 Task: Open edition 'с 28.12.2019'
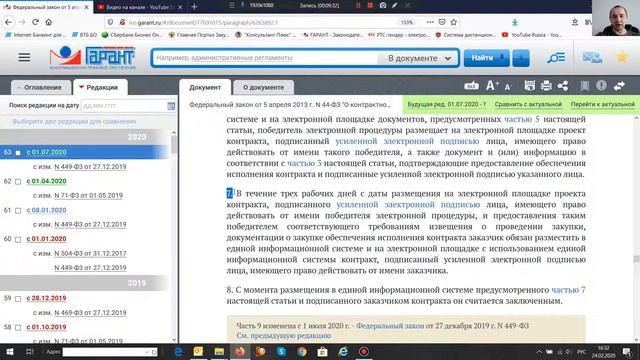coord(47,298)
